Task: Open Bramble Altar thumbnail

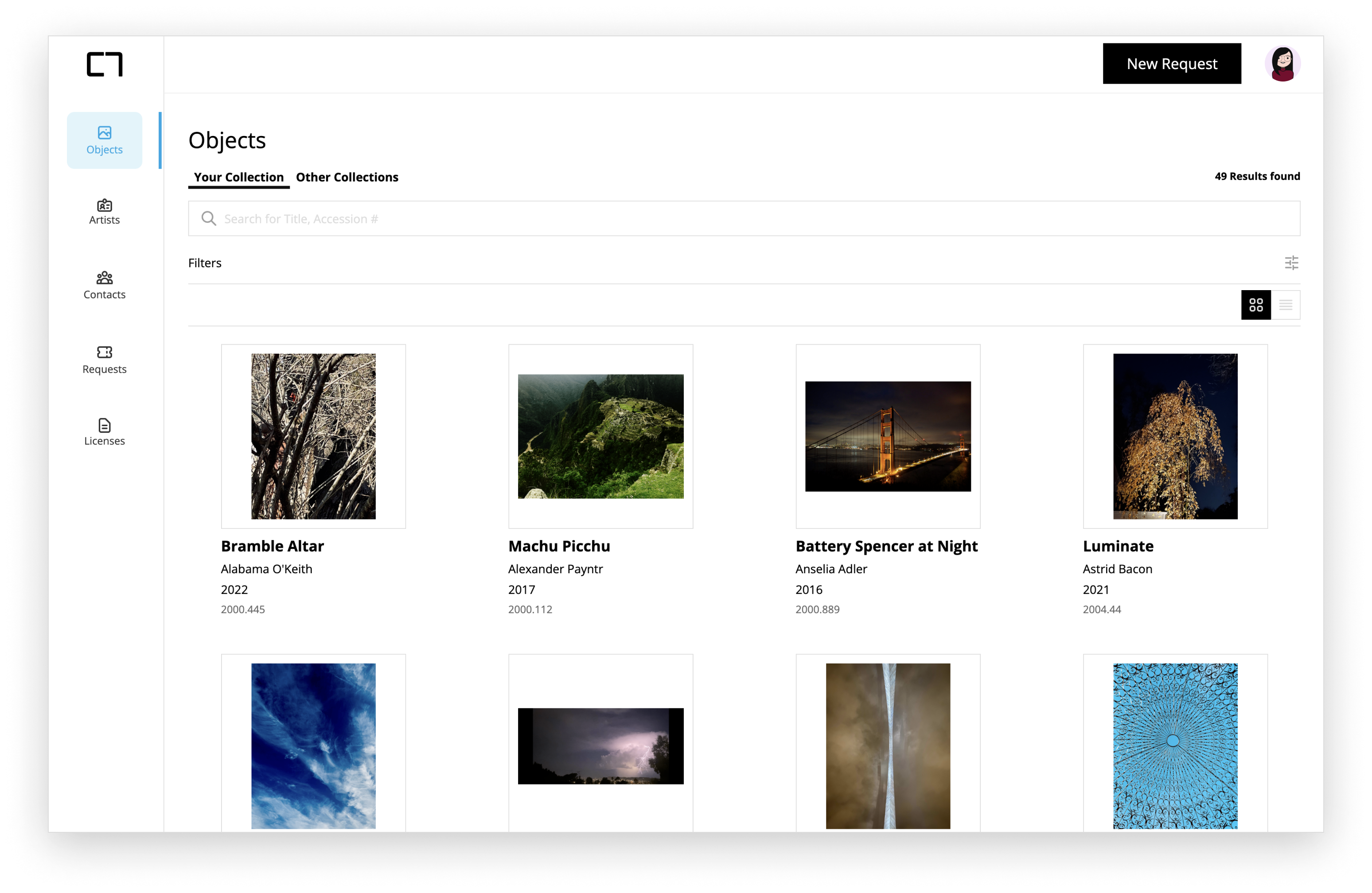Action: tap(313, 436)
